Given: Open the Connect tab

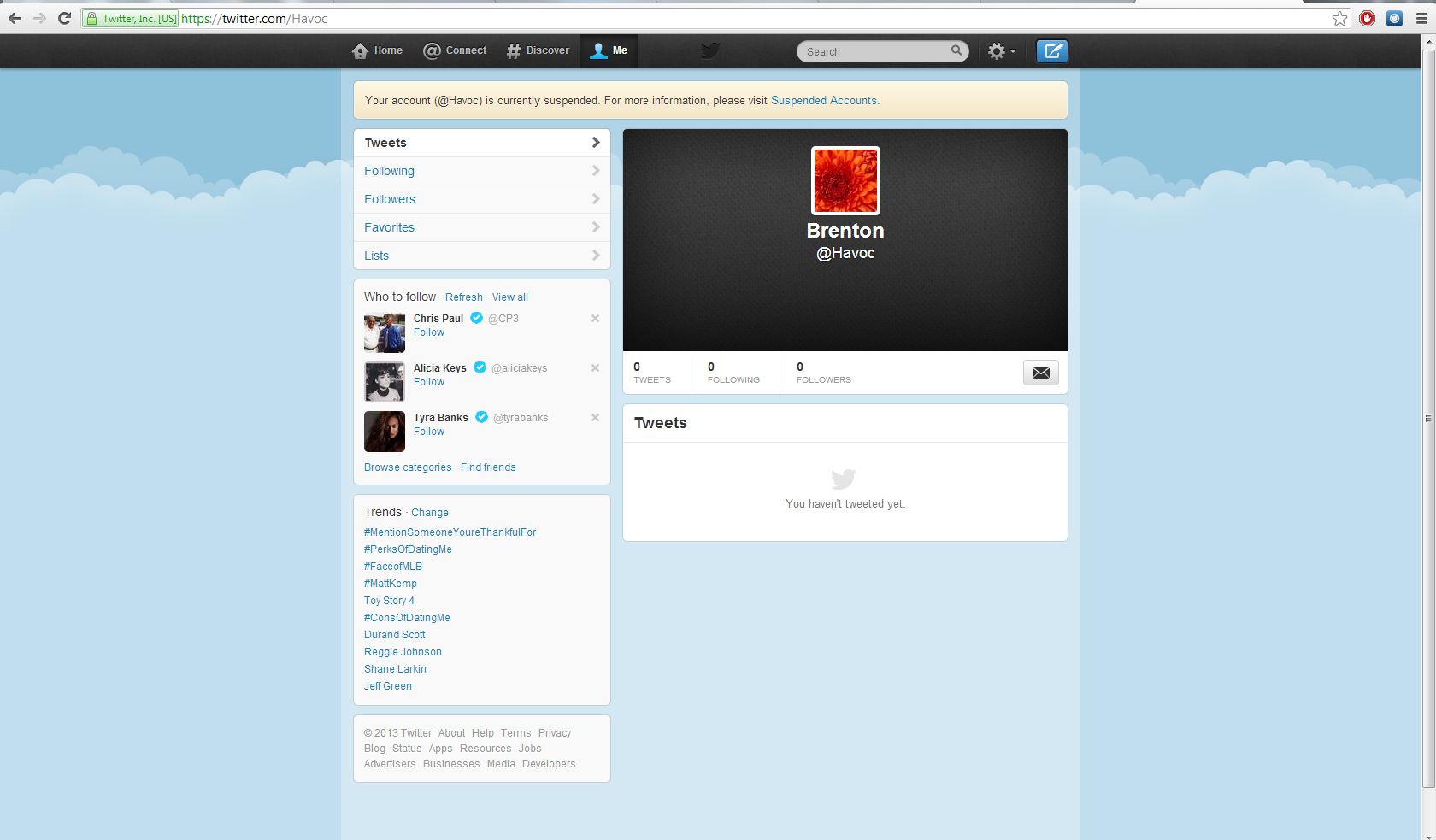Looking at the screenshot, I should coord(455,50).
